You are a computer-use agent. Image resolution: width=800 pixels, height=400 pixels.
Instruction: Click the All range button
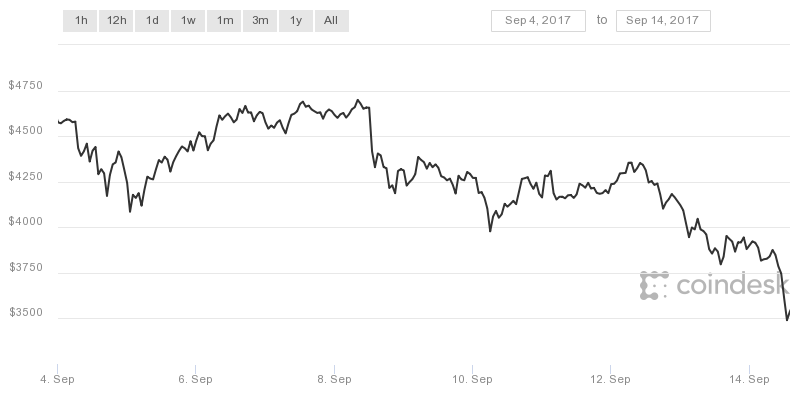point(332,20)
